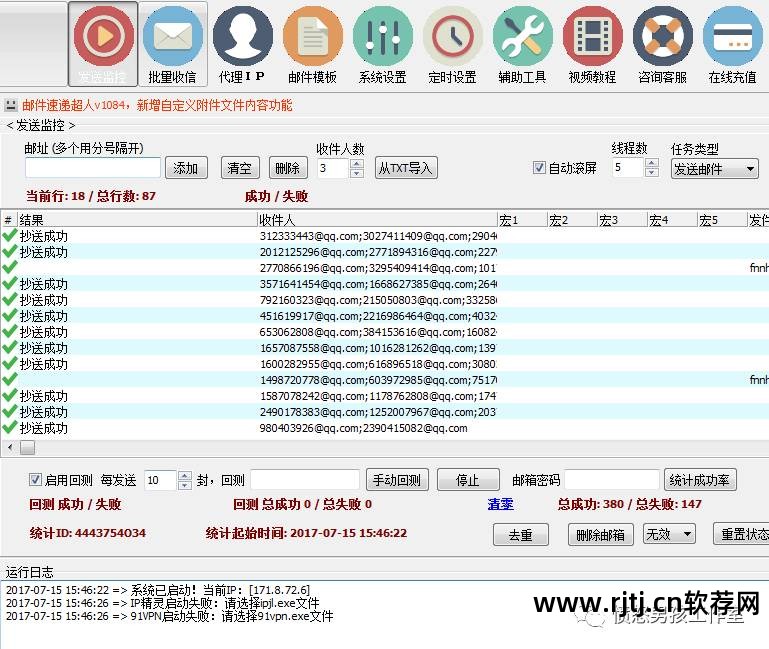Click the 添加 add button
Screen dimensions: 769x649
(x=186, y=168)
